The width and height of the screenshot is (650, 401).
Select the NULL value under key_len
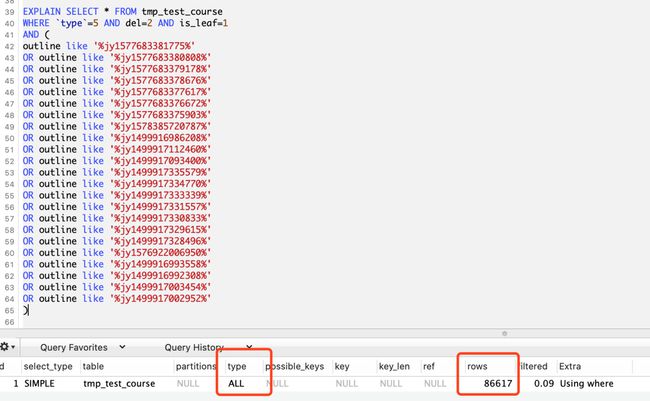(x=390, y=384)
